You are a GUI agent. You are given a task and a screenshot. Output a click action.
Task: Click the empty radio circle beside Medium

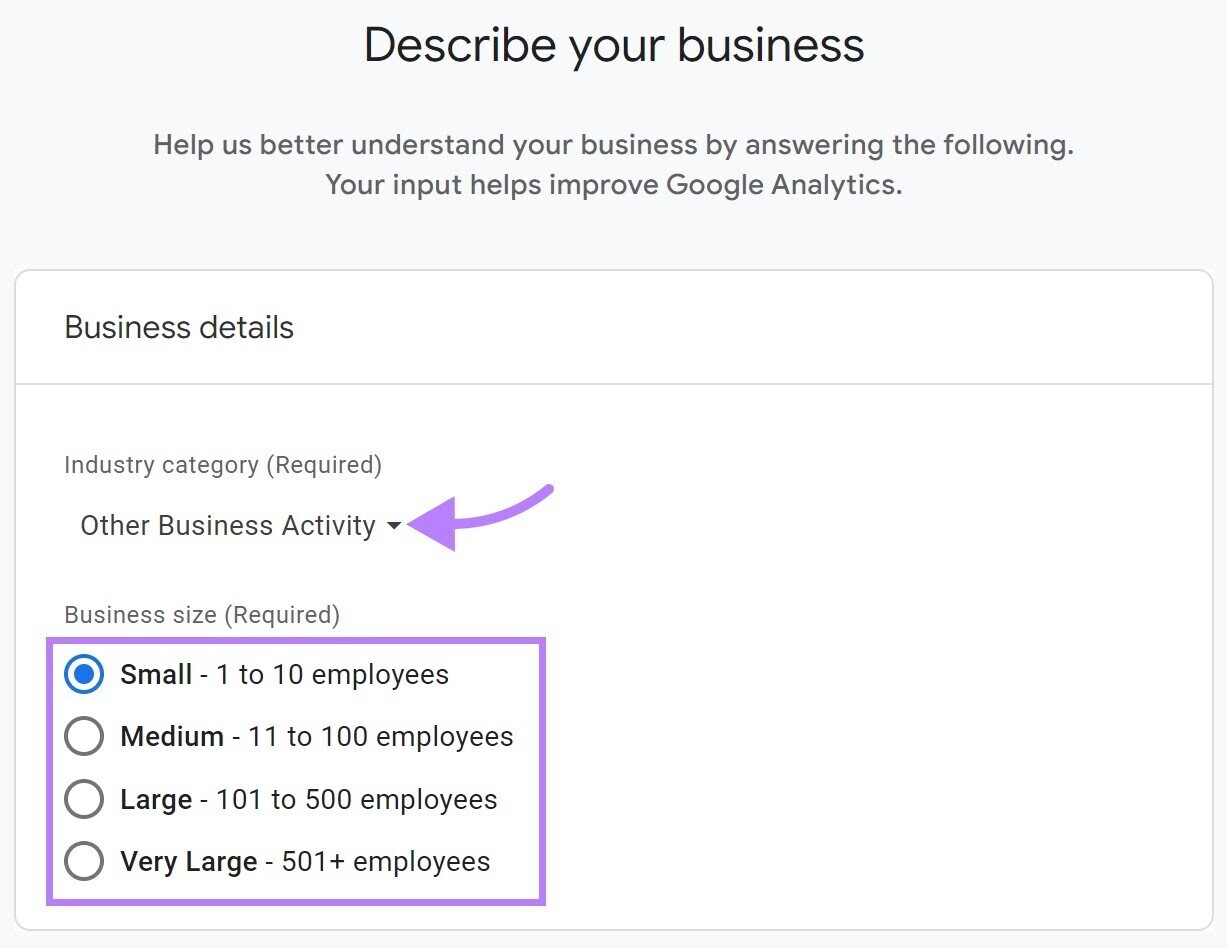click(84, 736)
